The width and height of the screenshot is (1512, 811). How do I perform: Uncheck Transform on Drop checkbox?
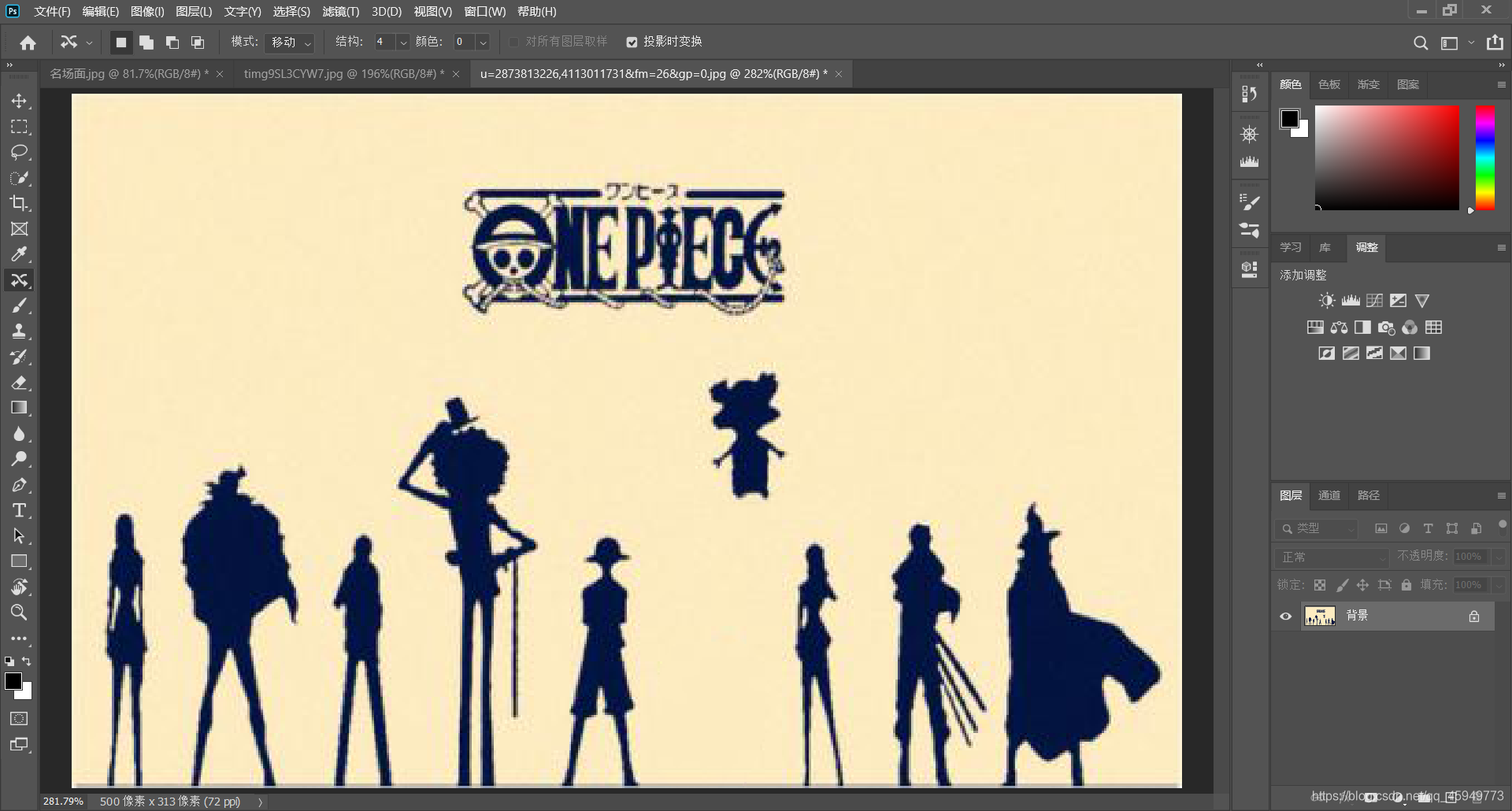click(632, 42)
